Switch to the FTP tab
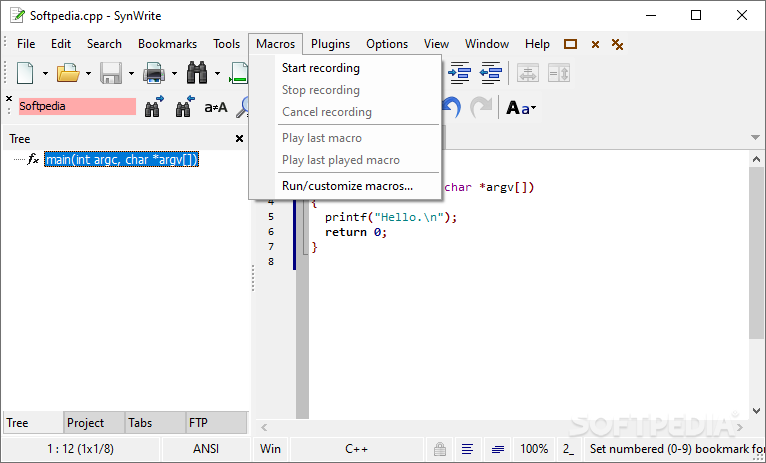The width and height of the screenshot is (766, 463). tap(216, 422)
